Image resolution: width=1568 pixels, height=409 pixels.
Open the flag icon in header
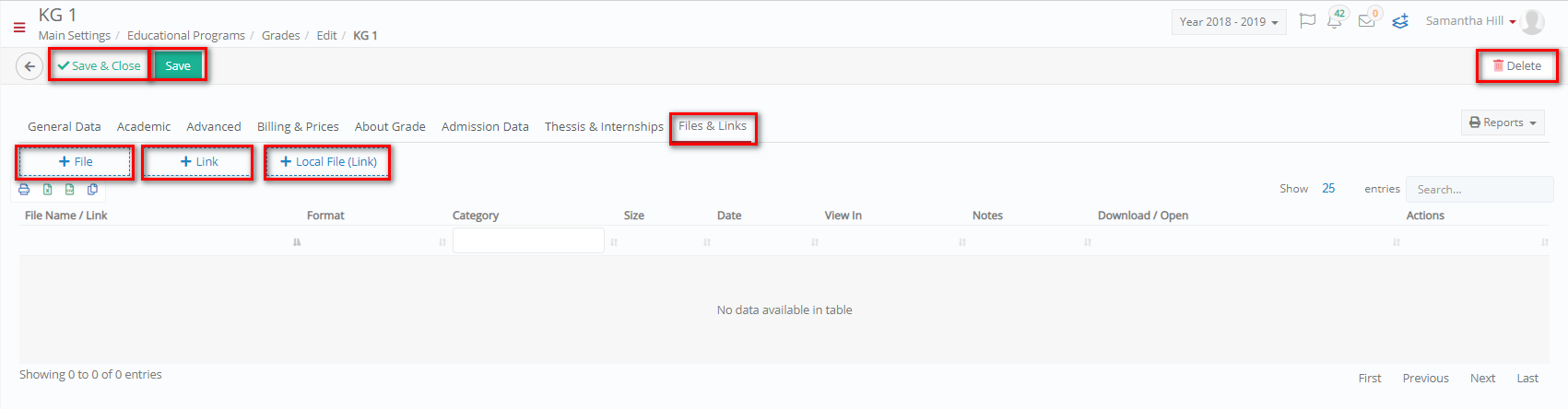coord(1307,21)
